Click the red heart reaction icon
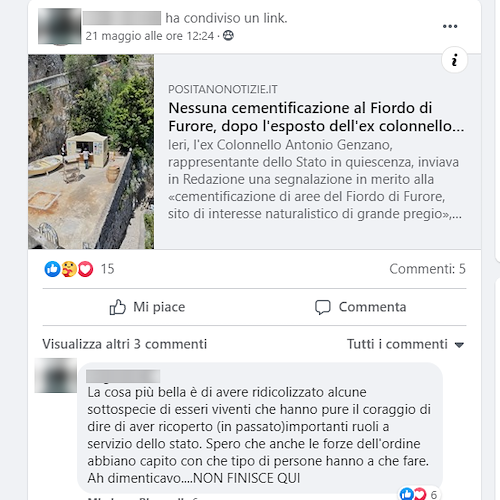This screenshot has width=500, height=500. click(85, 269)
